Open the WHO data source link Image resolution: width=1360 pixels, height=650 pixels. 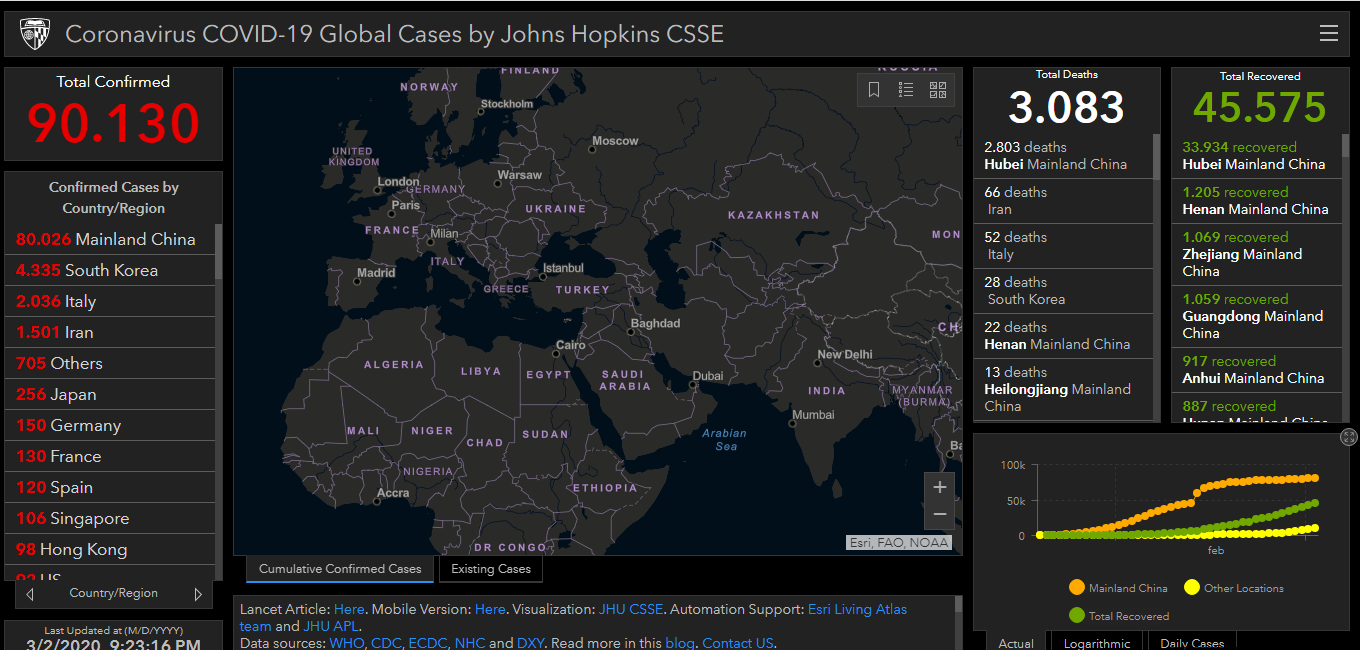click(x=346, y=643)
